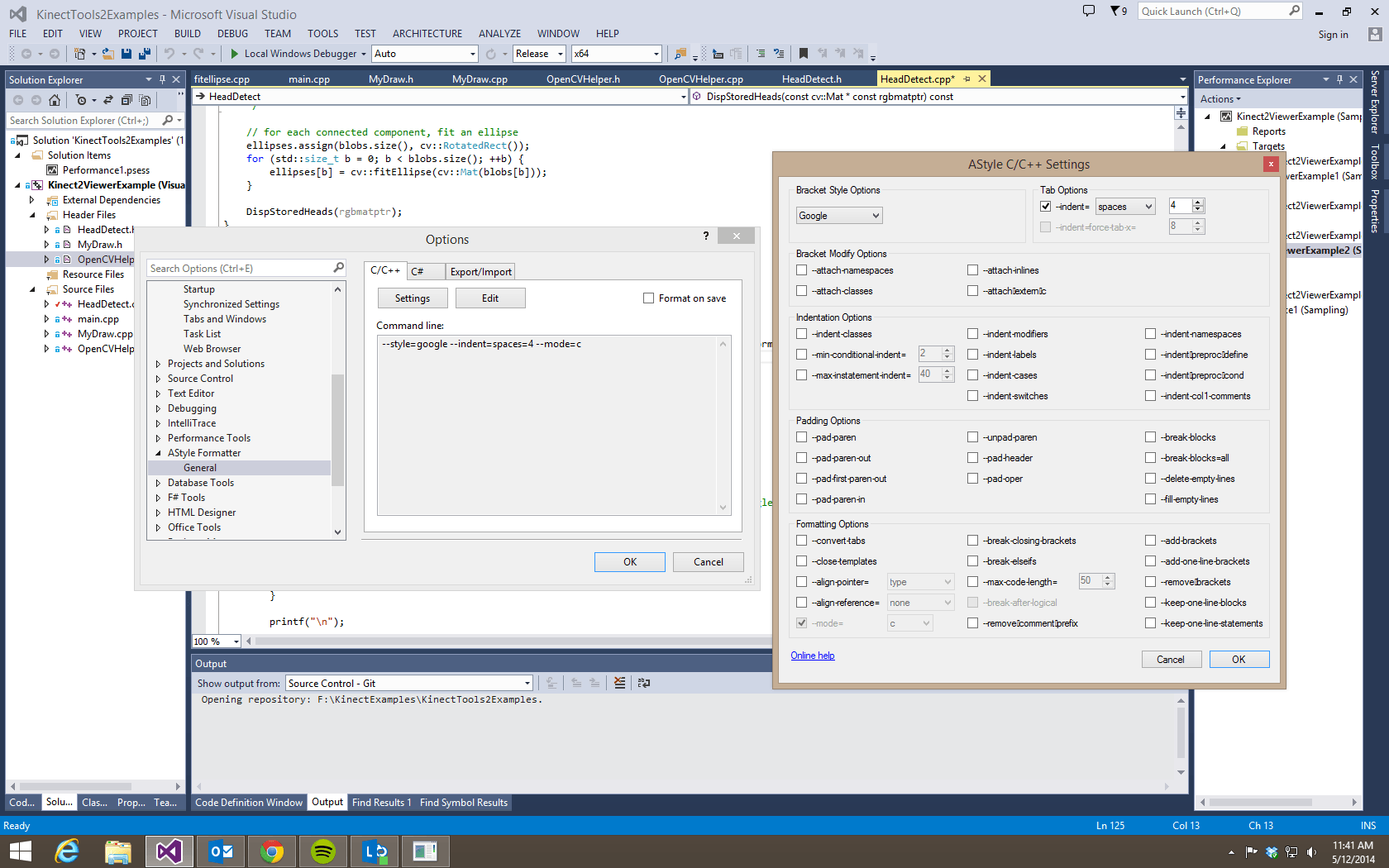This screenshot has width=1389, height=868.
Task: Click the Uncomment Selection icon
Action: 779,54
